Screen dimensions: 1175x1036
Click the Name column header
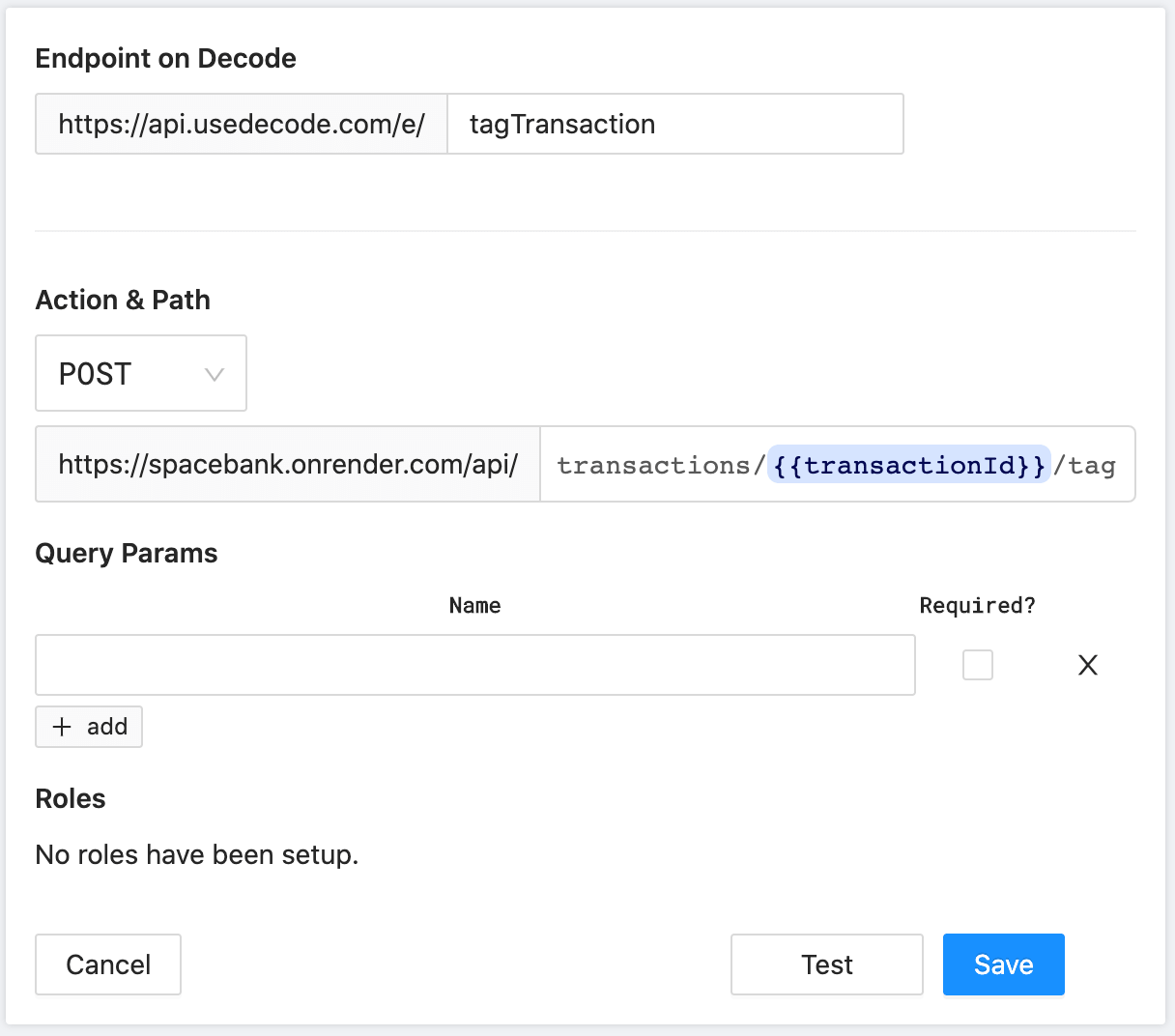tap(474, 606)
